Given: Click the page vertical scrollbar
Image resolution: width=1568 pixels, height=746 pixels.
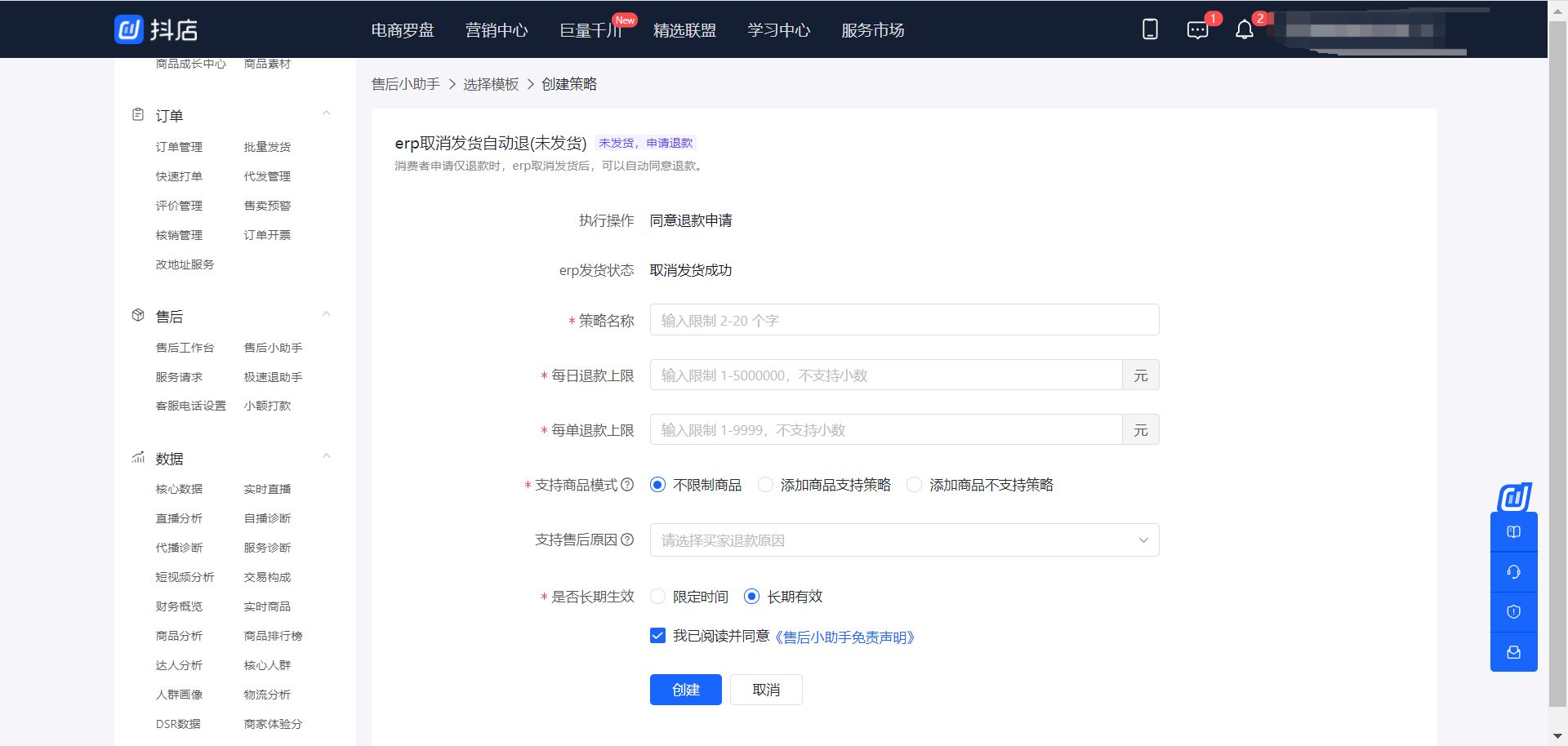Looking at the screenshot, I should pyautogui.click(x=1557, y=367).
